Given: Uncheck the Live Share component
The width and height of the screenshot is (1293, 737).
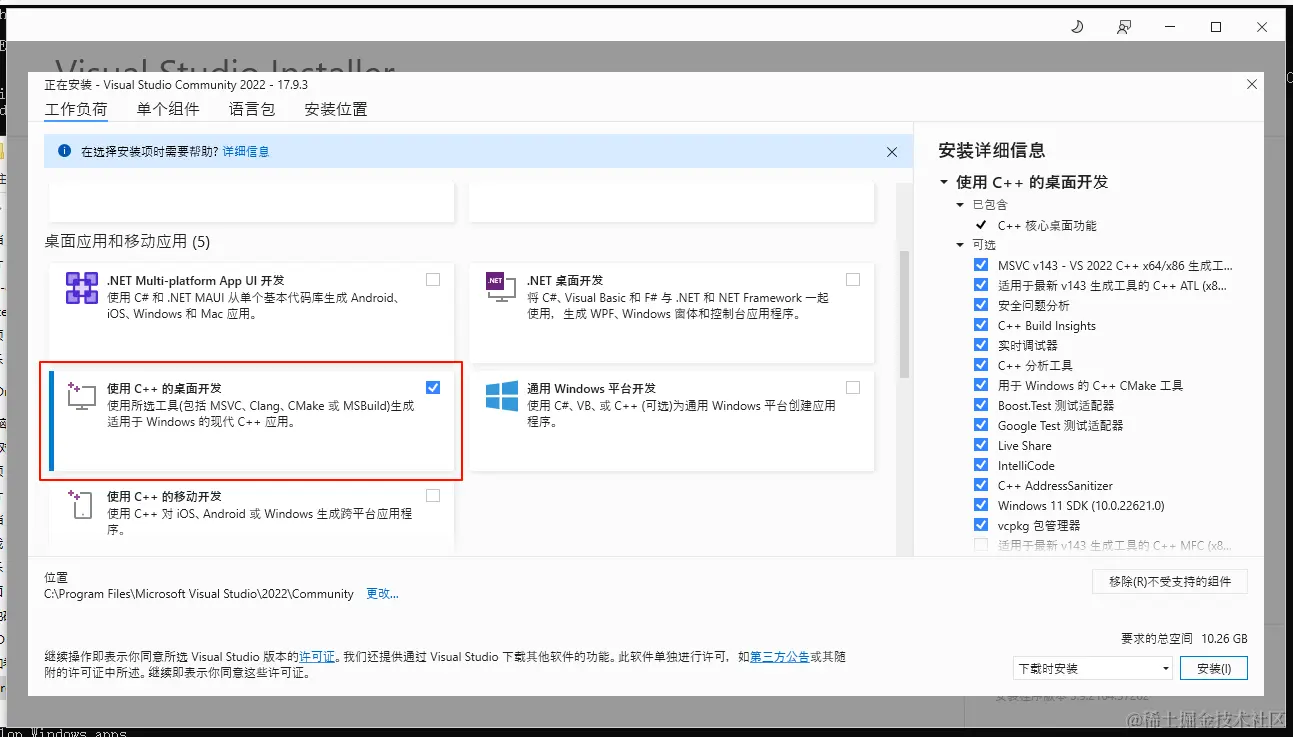Looking at the screenshot, I should click(x=981, y=445).
